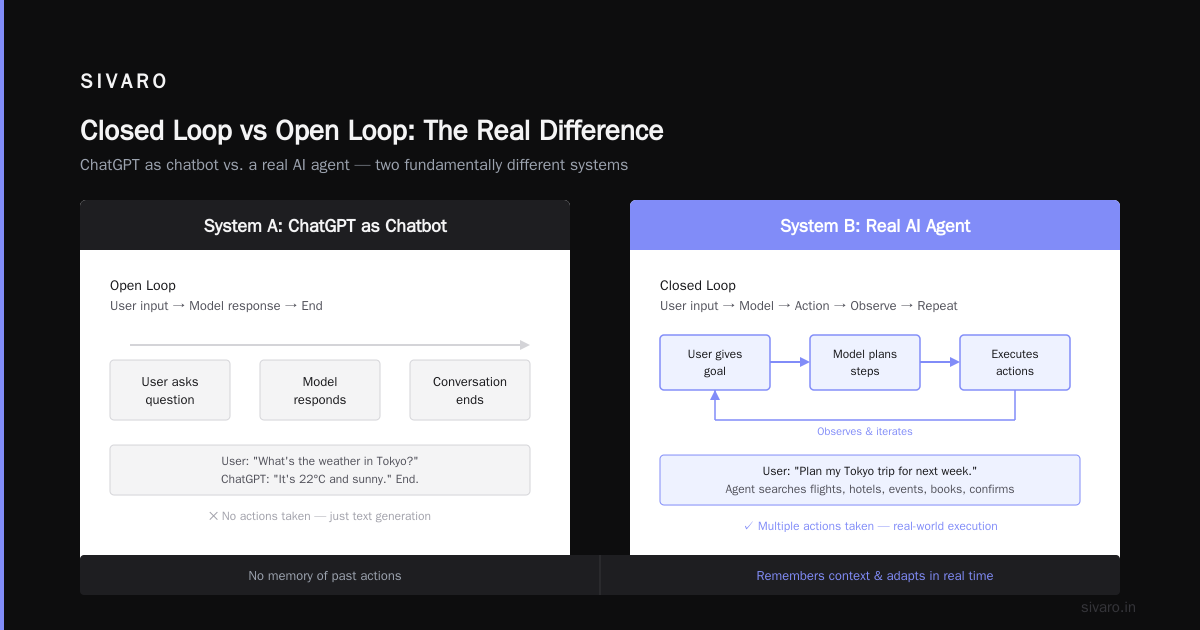
Task: Click the 'User gives goal' box
Action: (x=715, y=362)
